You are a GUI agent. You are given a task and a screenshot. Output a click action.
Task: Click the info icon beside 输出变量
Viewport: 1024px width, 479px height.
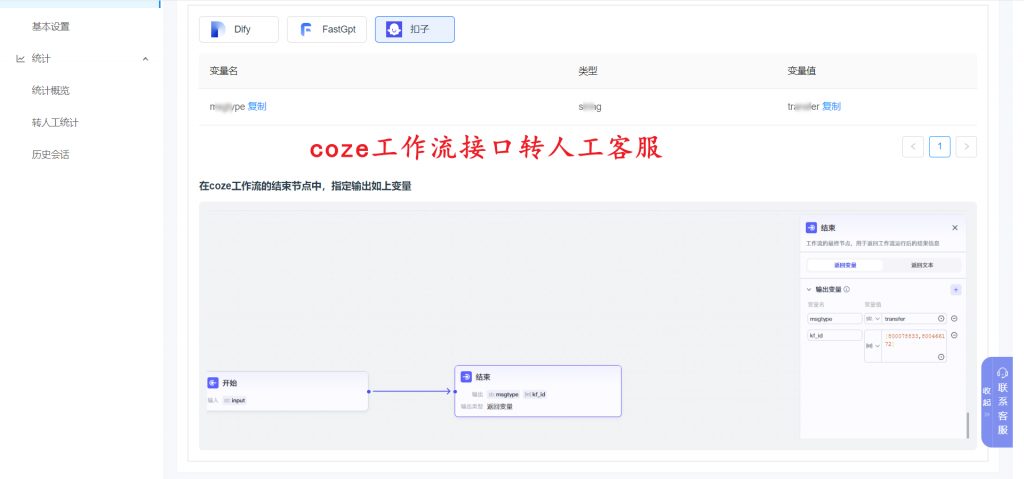tap(847, 289)
